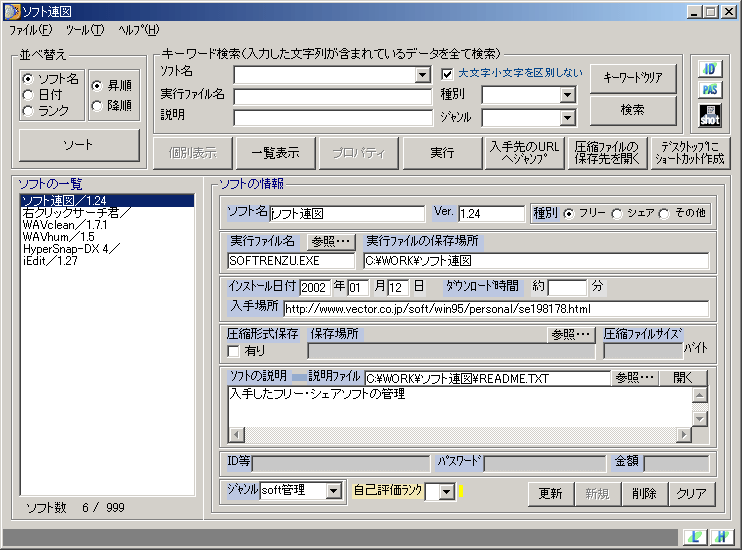Click 入手先のURLへジャンプ button

(x=524, y=153)
